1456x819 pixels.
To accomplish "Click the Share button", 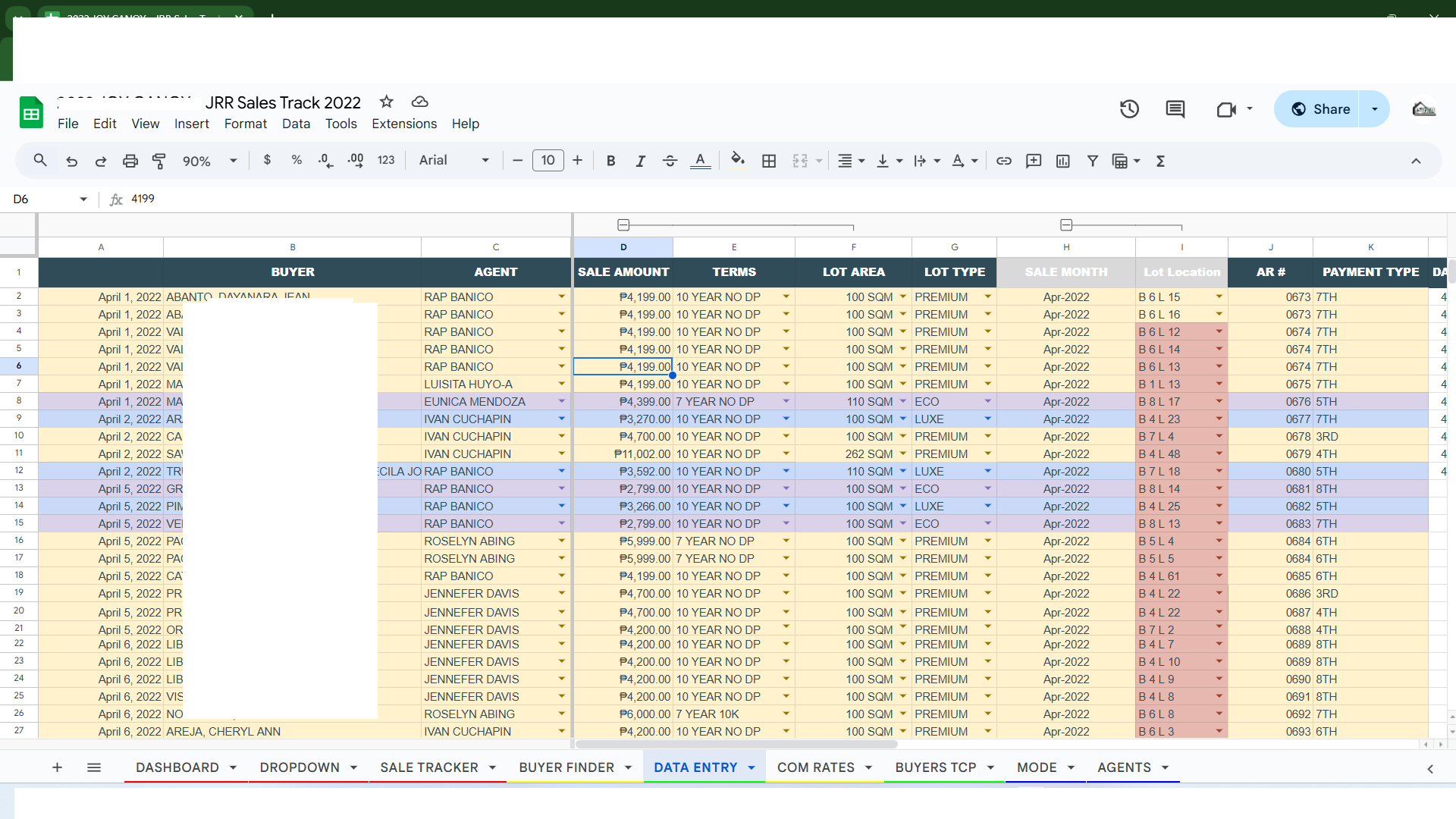I will pyautogui.click(x=1319, y=109).
